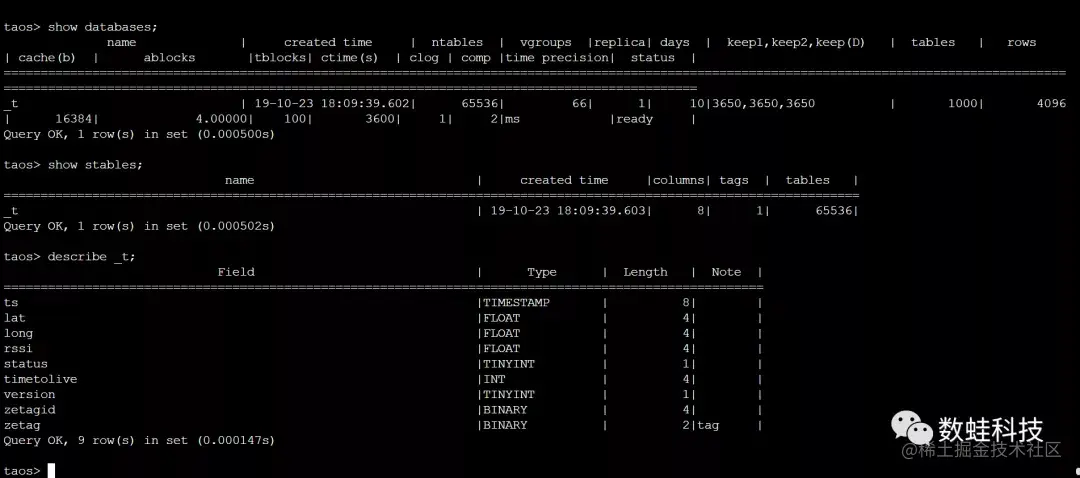Select the 'vgroups' column header
This screenshot has width=1080, height=478.
(x=546, y=42)
